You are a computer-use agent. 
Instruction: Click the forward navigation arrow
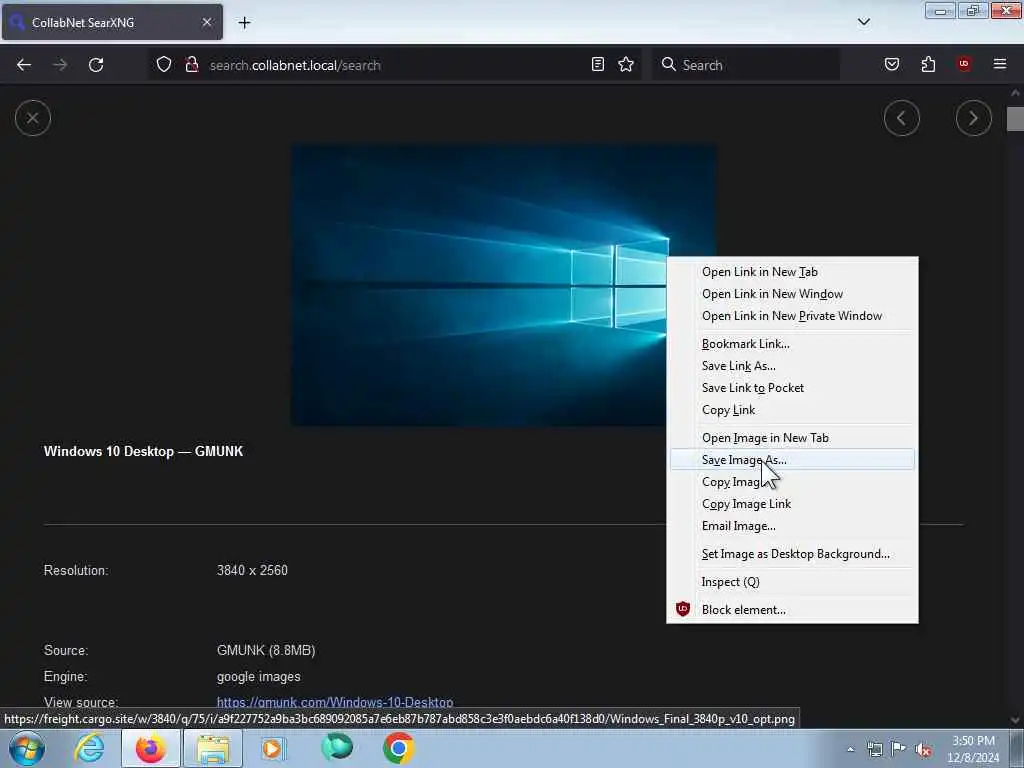click(x=60, y=65)
